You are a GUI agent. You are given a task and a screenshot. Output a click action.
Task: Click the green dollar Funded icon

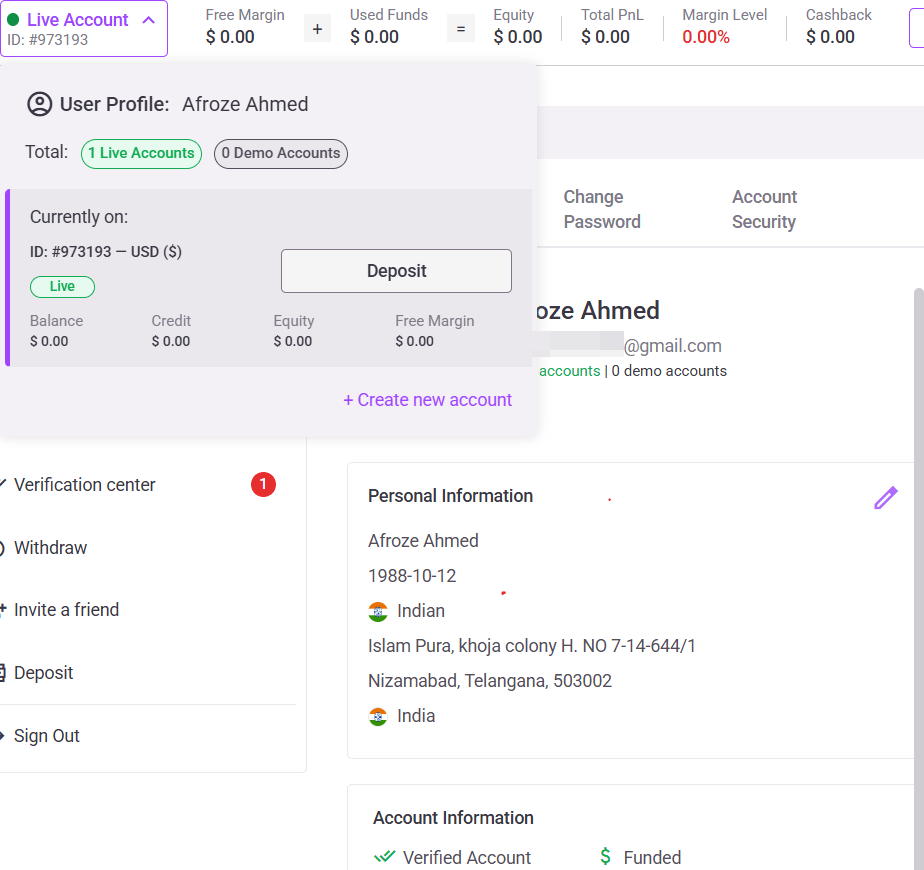[605, 857]
